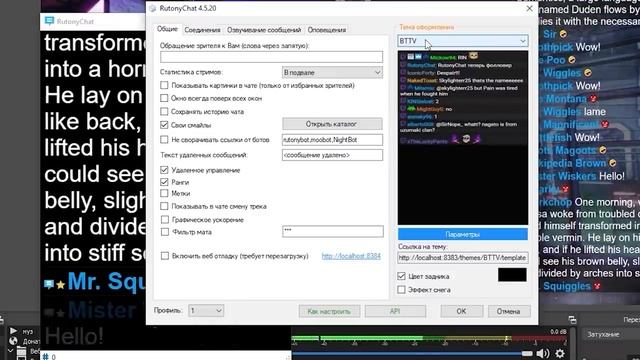Click the 'Как настроить' button
Screen dimensions: 640x360
329,311
